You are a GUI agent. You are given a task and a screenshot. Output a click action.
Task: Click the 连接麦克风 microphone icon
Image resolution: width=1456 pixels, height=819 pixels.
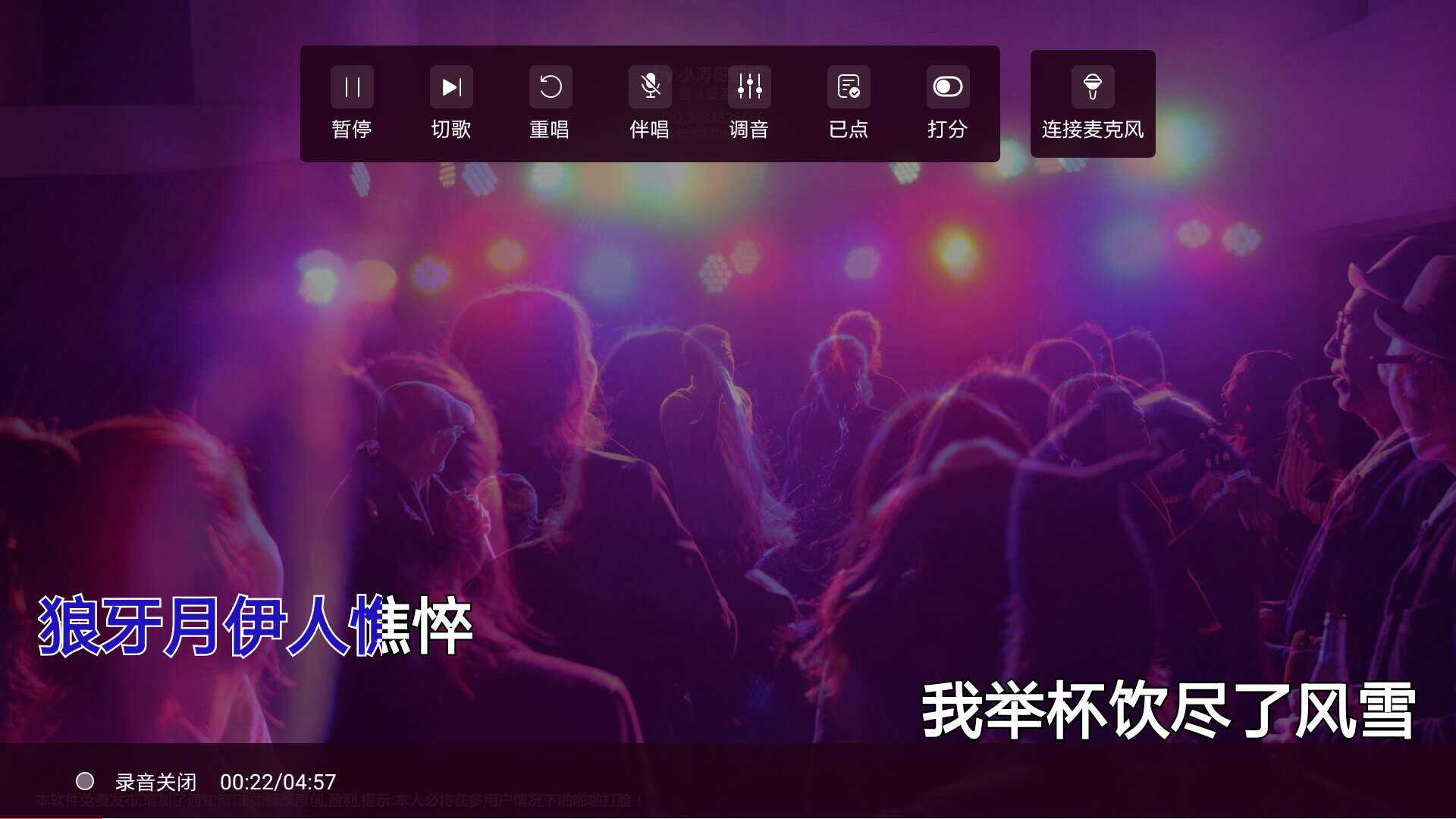coord(1093,85)
